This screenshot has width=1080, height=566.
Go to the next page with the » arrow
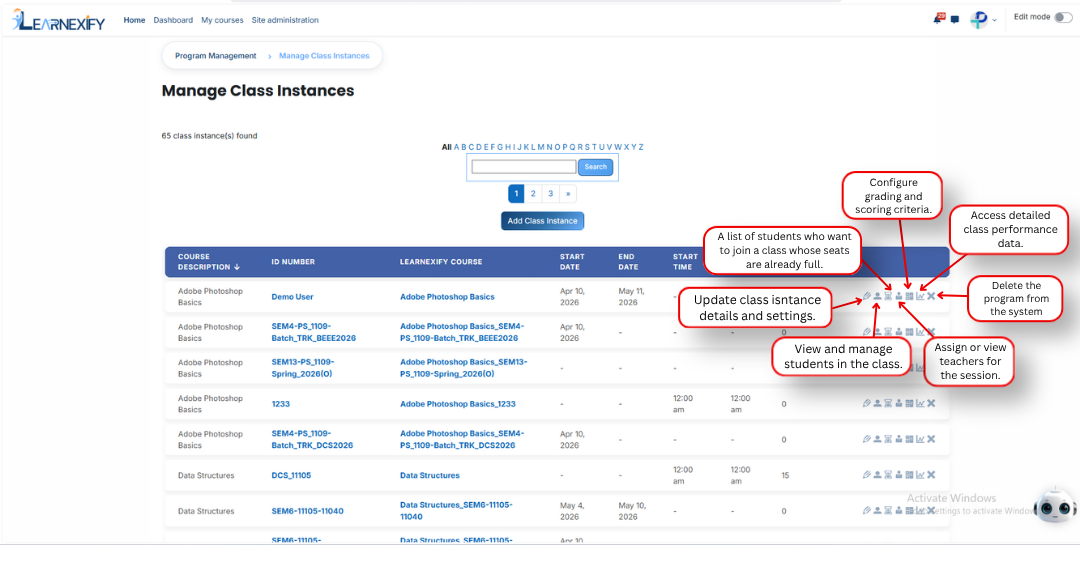568,193
